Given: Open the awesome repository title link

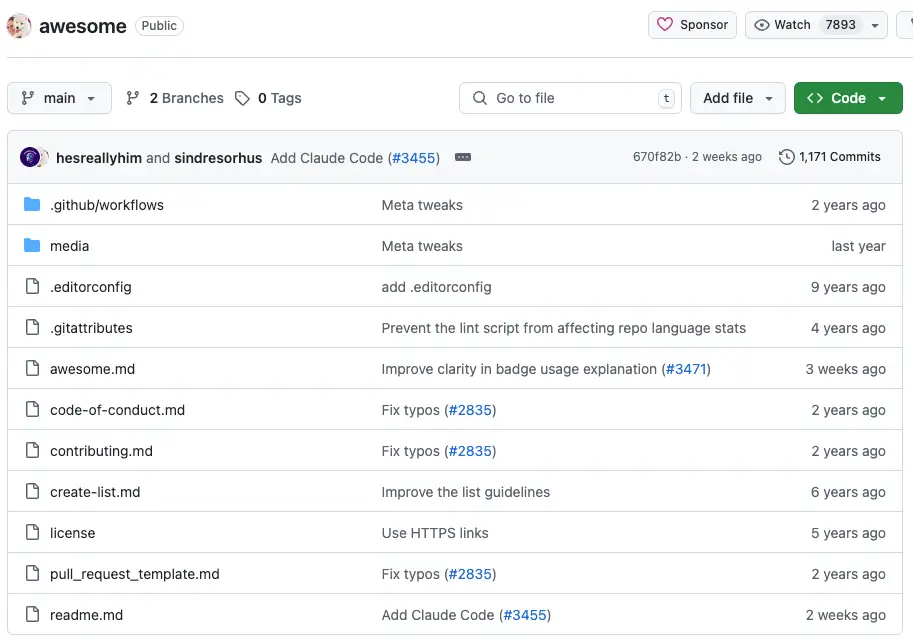Looking at the screenshot, I should 83,26.
